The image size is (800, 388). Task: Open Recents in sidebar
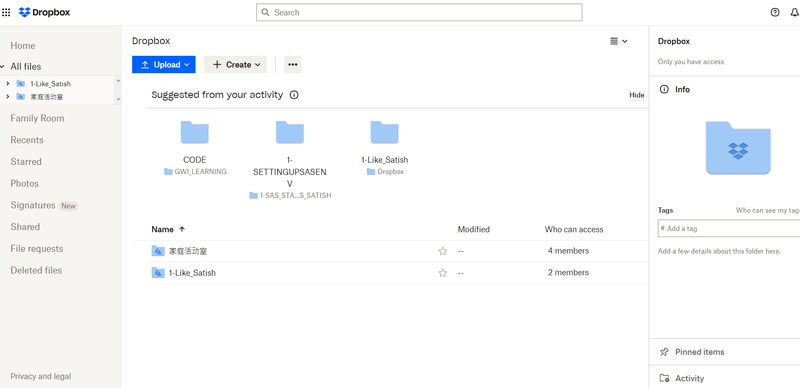tap(27, 140)
